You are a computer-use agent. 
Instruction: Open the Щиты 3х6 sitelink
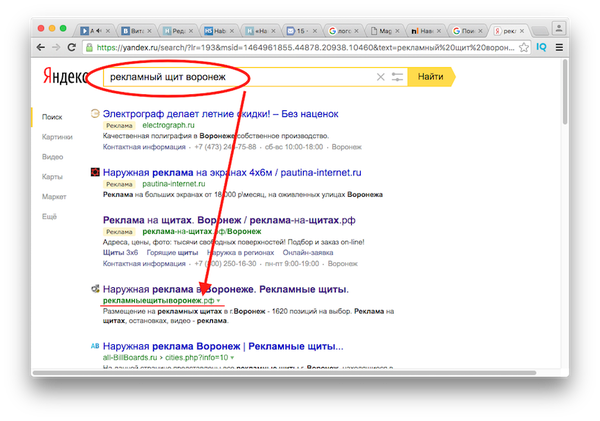(x=120, y=253)
